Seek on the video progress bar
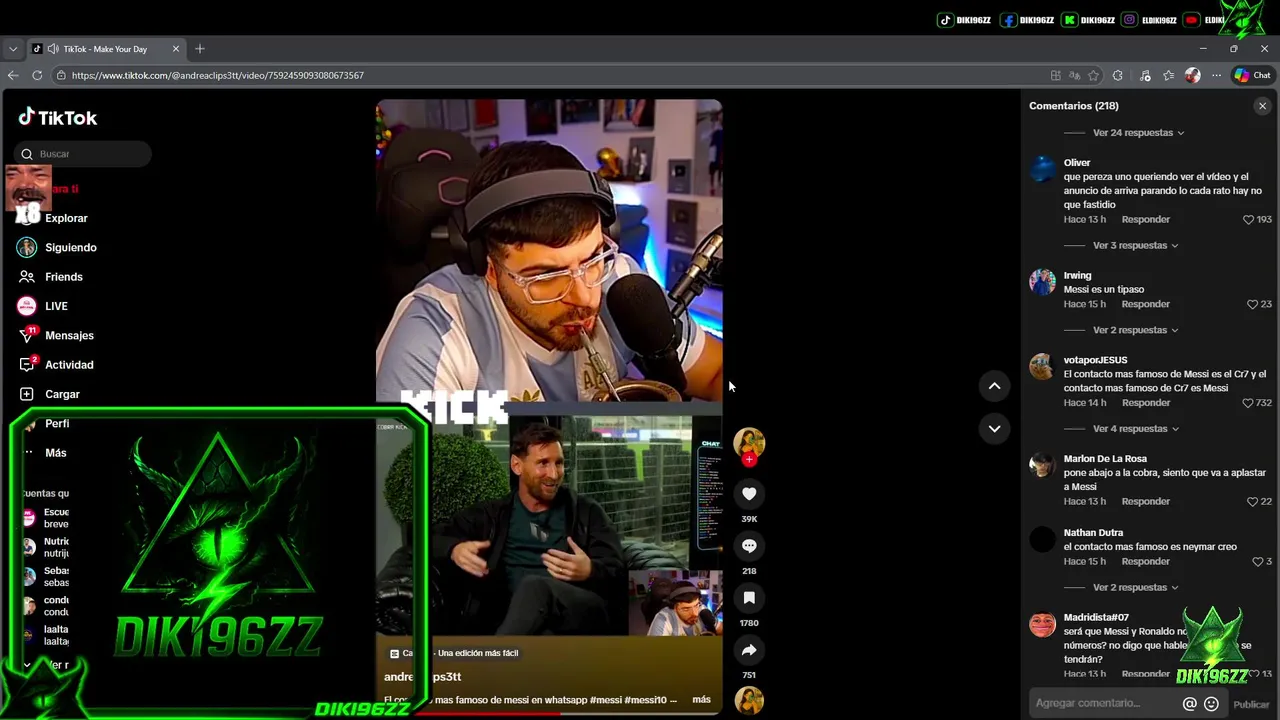1280x720 pixels. [549, 713]
